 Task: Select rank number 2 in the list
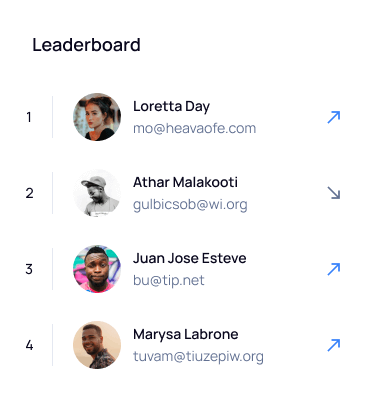[29, 193]
